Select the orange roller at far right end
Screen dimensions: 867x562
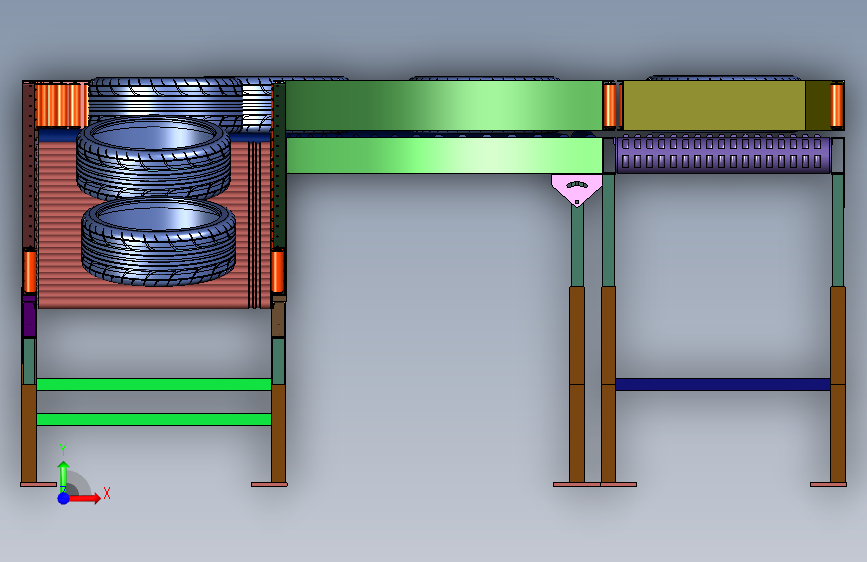(837, 105)
